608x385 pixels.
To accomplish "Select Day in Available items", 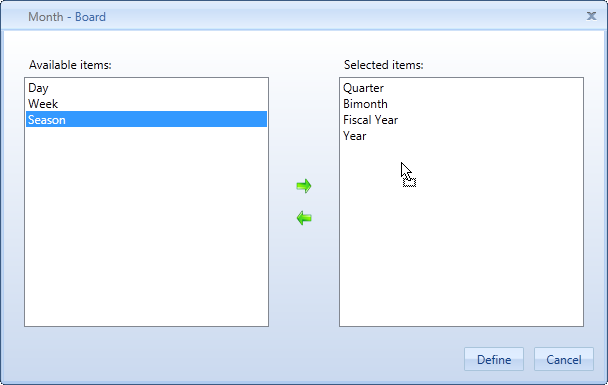I will pyautogui.click(x=147, y=88).
